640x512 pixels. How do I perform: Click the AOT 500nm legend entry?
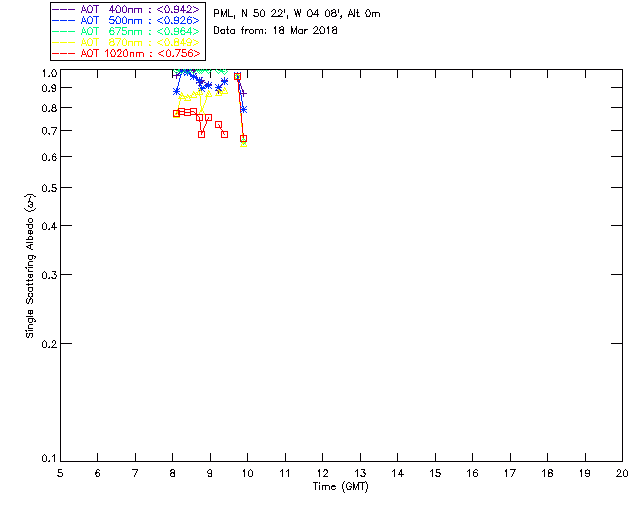pyautogui.click(x=127, y=20)
